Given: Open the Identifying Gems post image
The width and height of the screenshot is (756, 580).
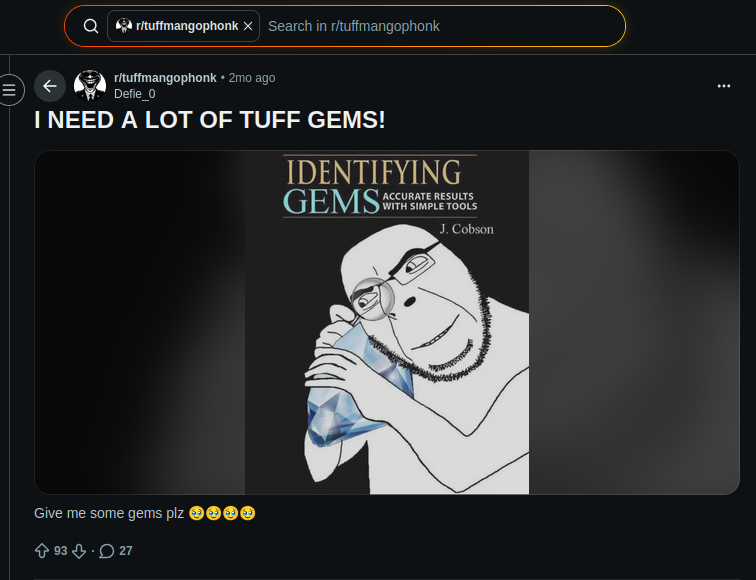Looking at the screenshot, I should [387, 322].
